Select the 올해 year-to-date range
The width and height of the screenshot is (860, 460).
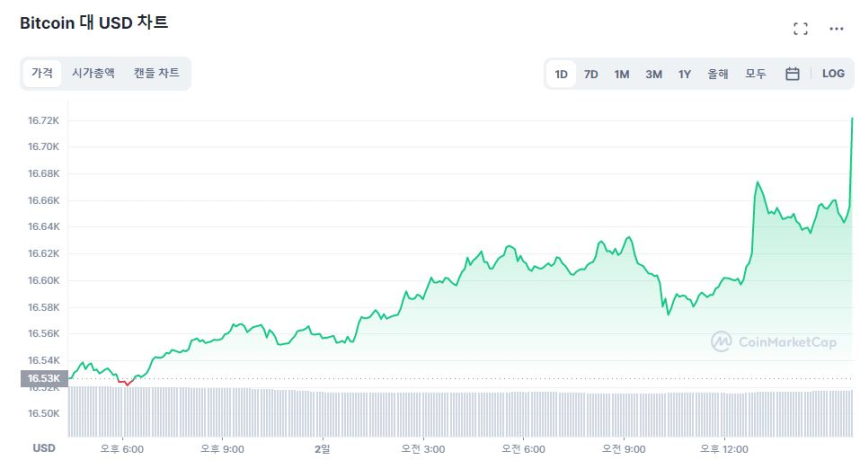pyautogui.click(x=718, y=74)
